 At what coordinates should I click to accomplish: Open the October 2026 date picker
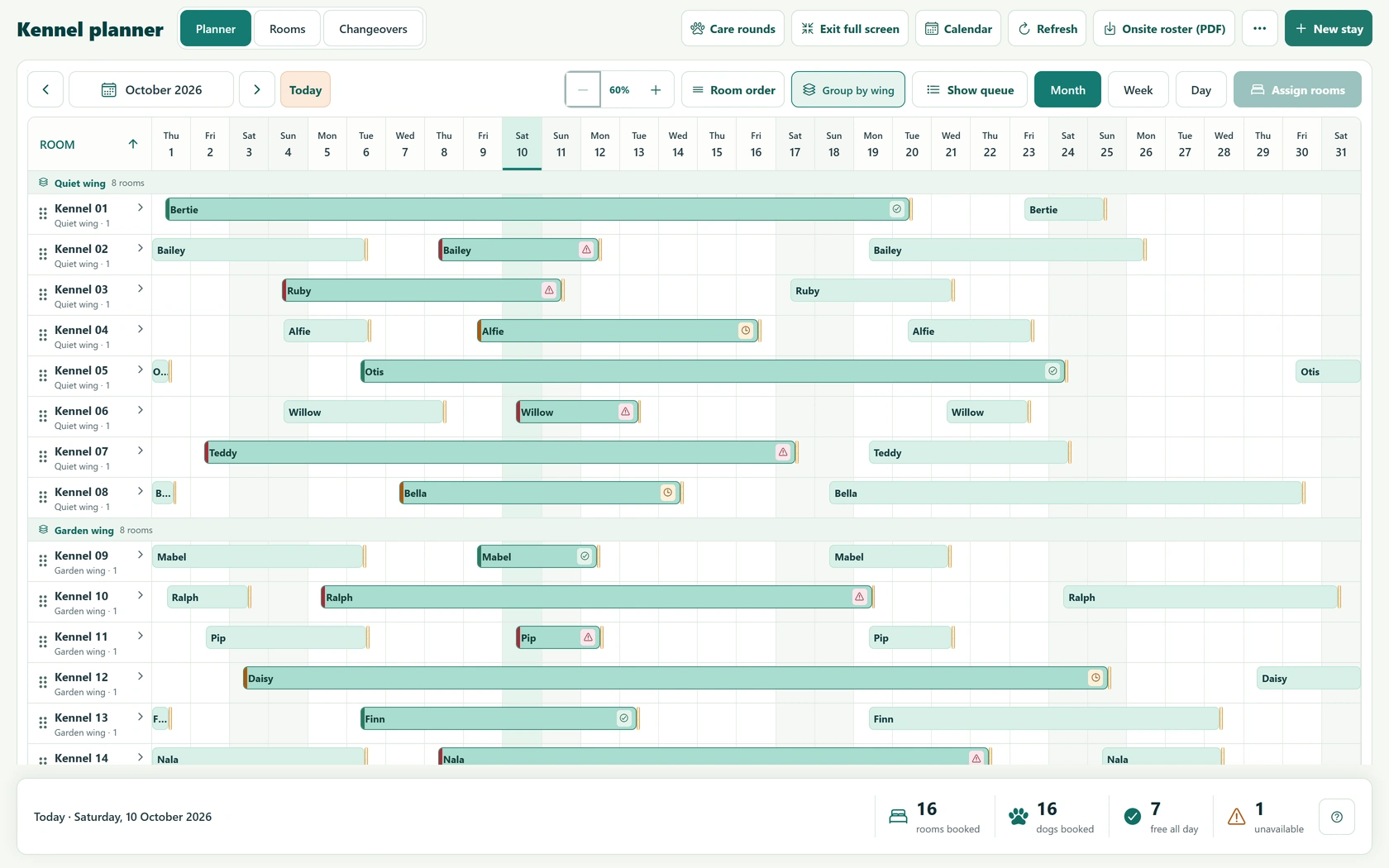tap(151, 89)
